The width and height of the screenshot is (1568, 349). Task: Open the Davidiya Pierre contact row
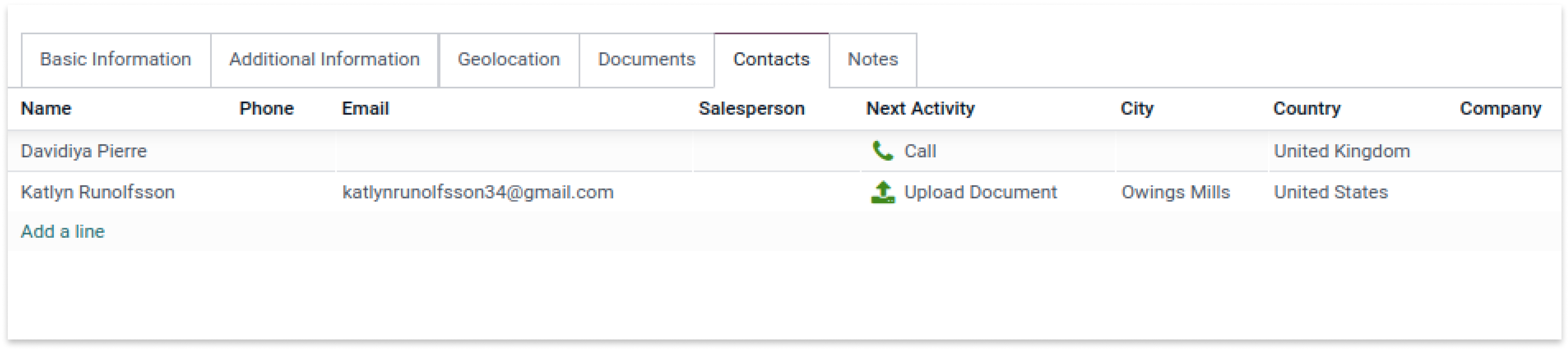pos(784,151)
